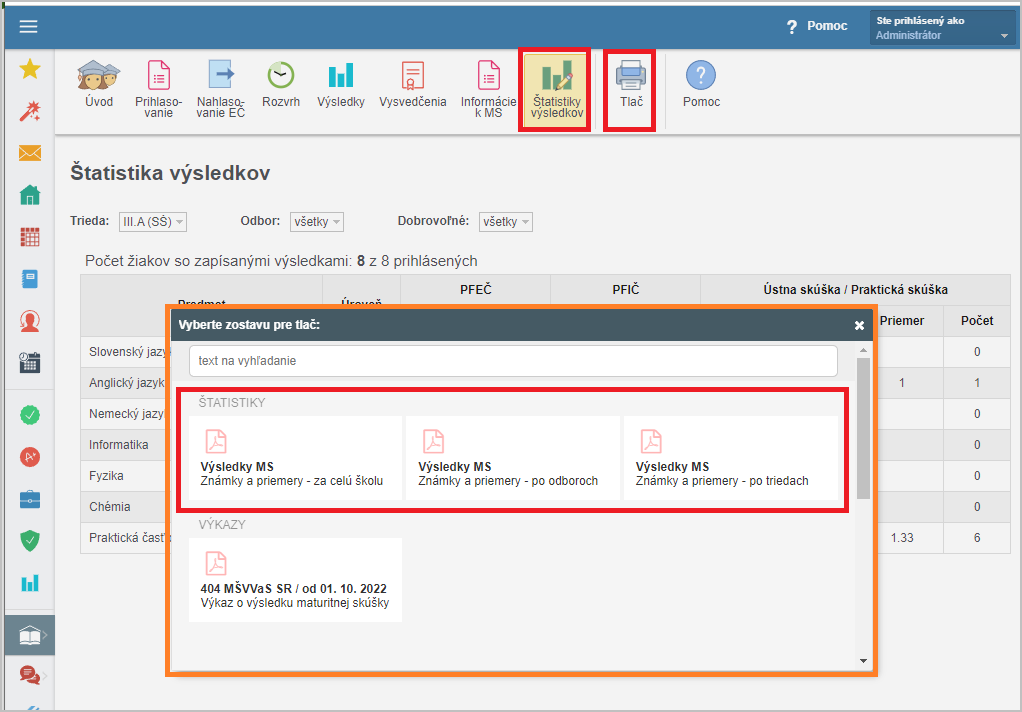Choose Výsledky MS po odboroch report
1022x712 pixels.
coord(512,459)
